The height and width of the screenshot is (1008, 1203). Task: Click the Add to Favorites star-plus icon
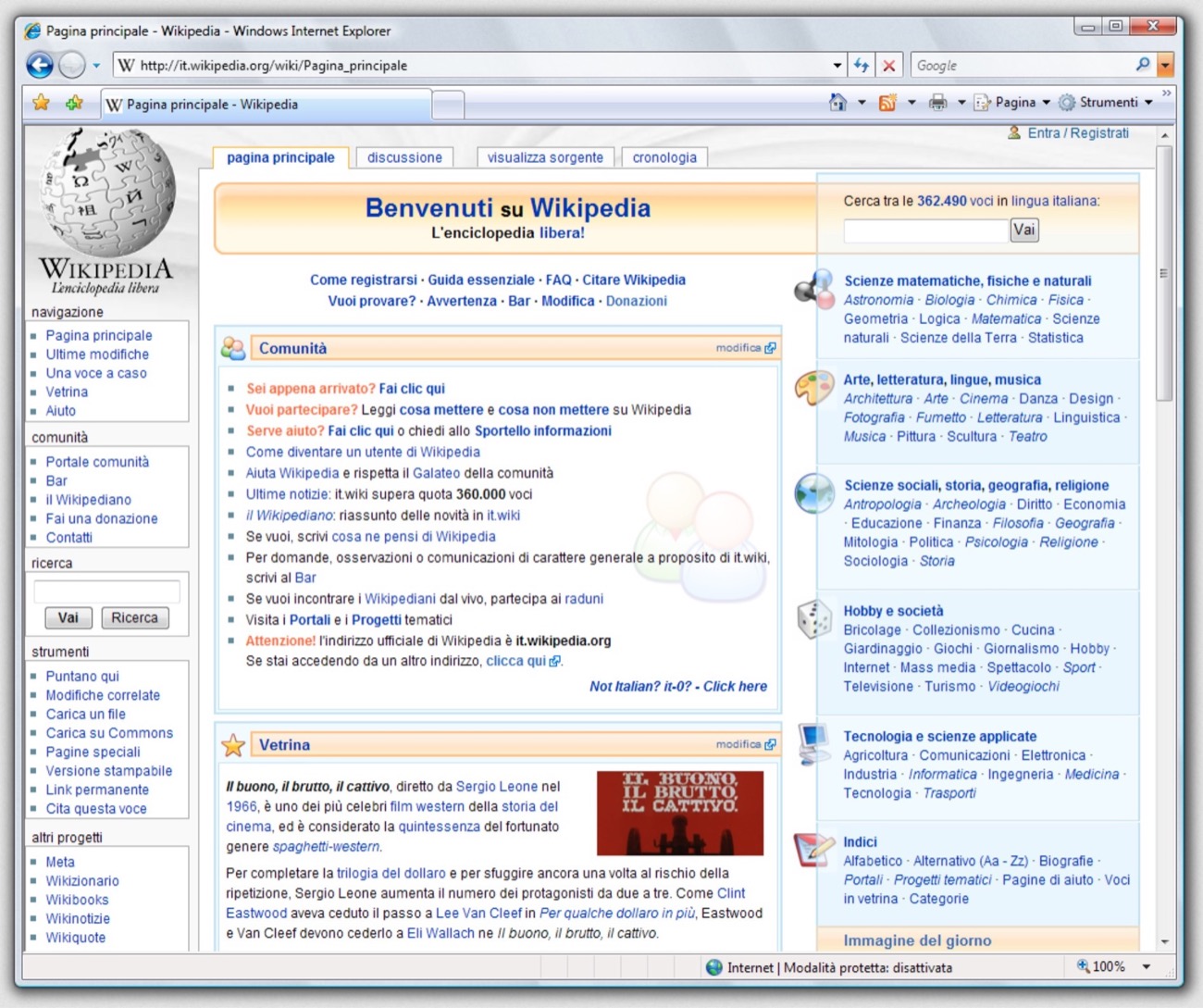(74, 103)
